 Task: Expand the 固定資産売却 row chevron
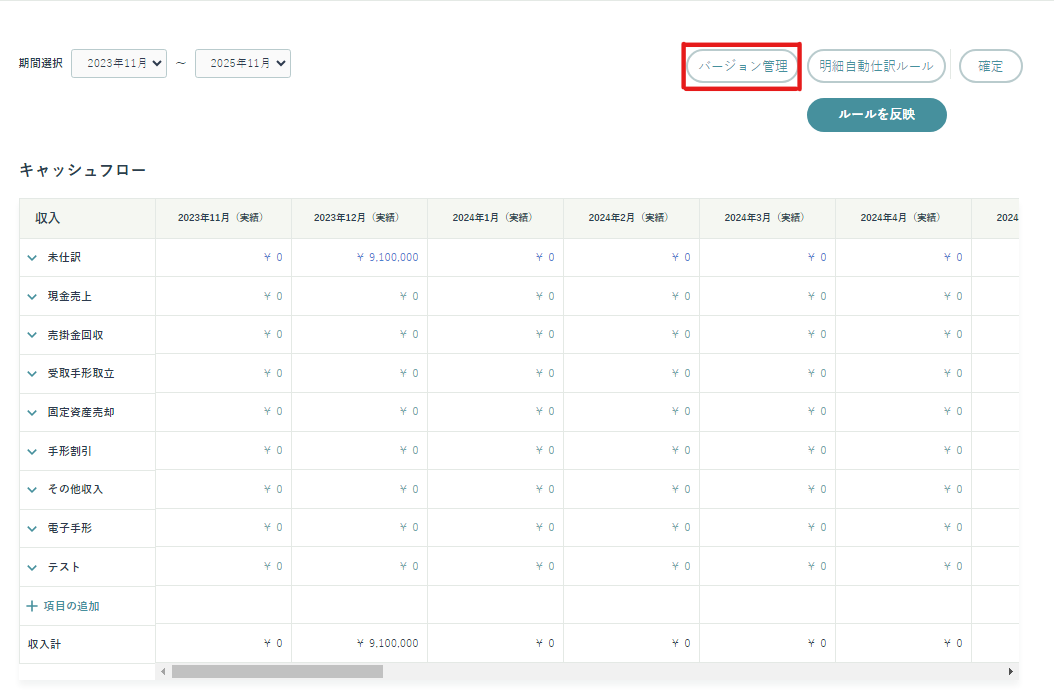pyautogui.click(x=32, y=413)
